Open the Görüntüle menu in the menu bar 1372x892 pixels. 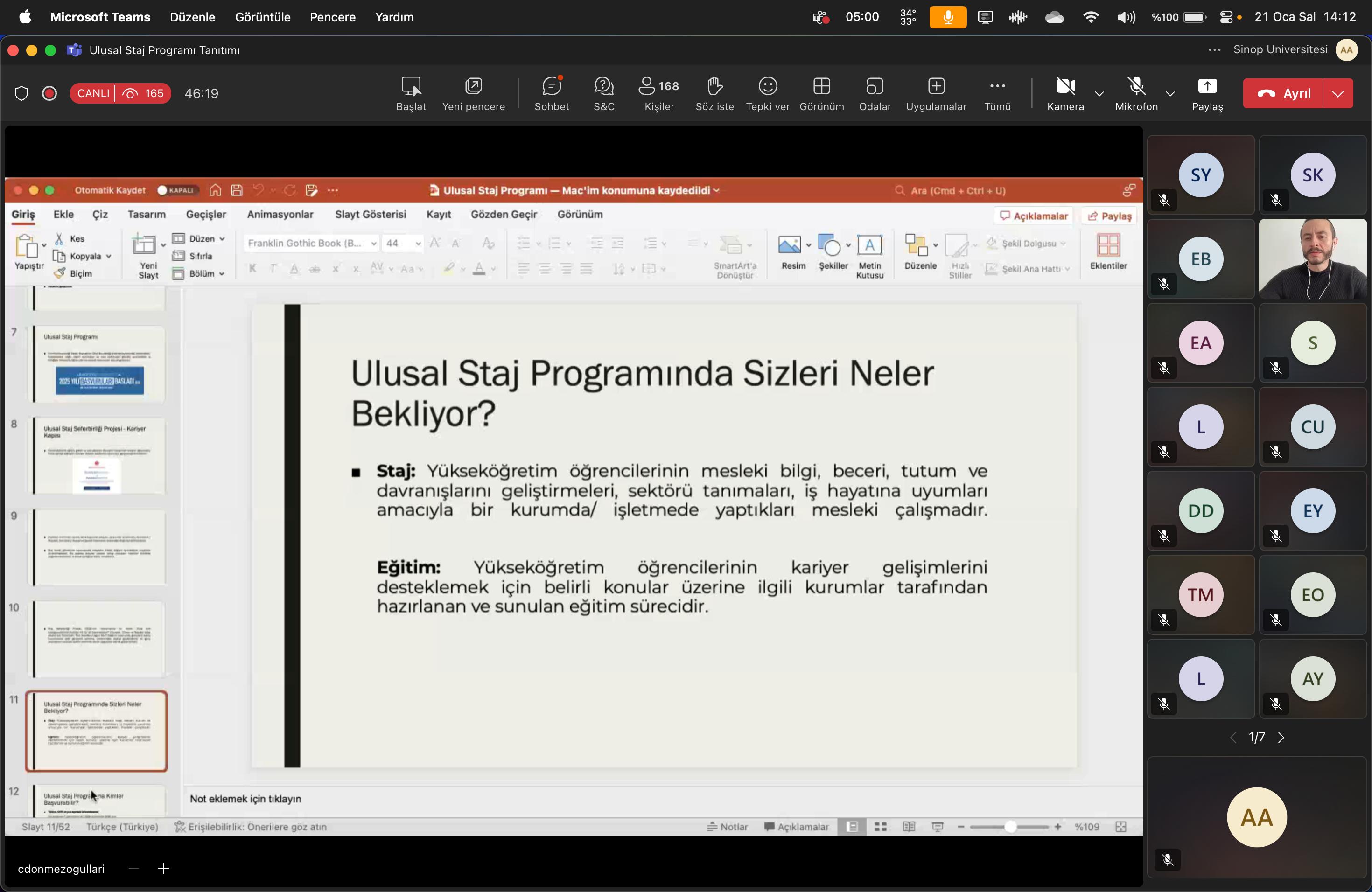point(262,17)
